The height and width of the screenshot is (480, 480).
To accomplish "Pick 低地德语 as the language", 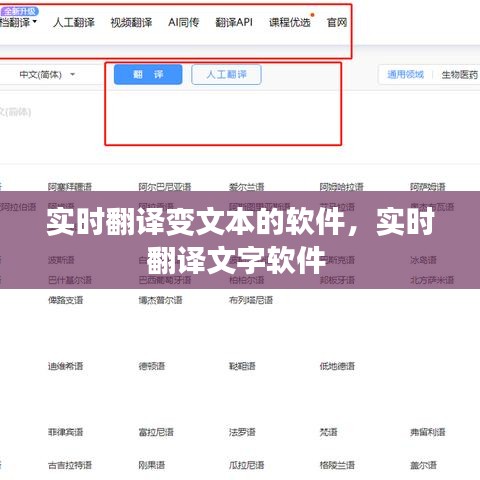I will 337,366.
